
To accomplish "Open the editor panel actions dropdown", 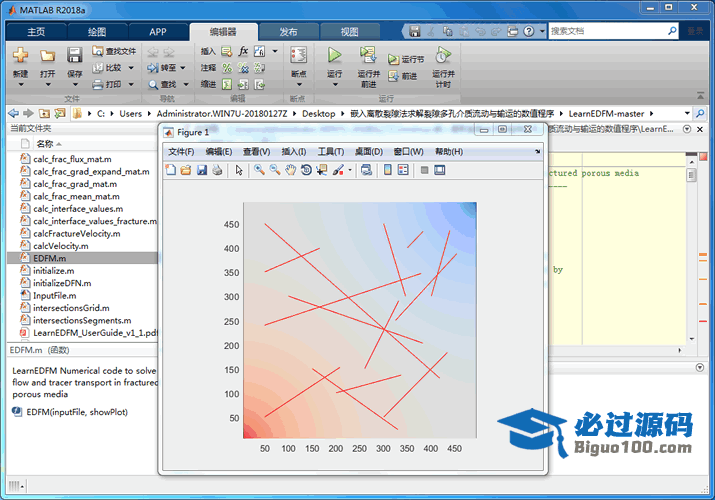I will click(687, 129).
